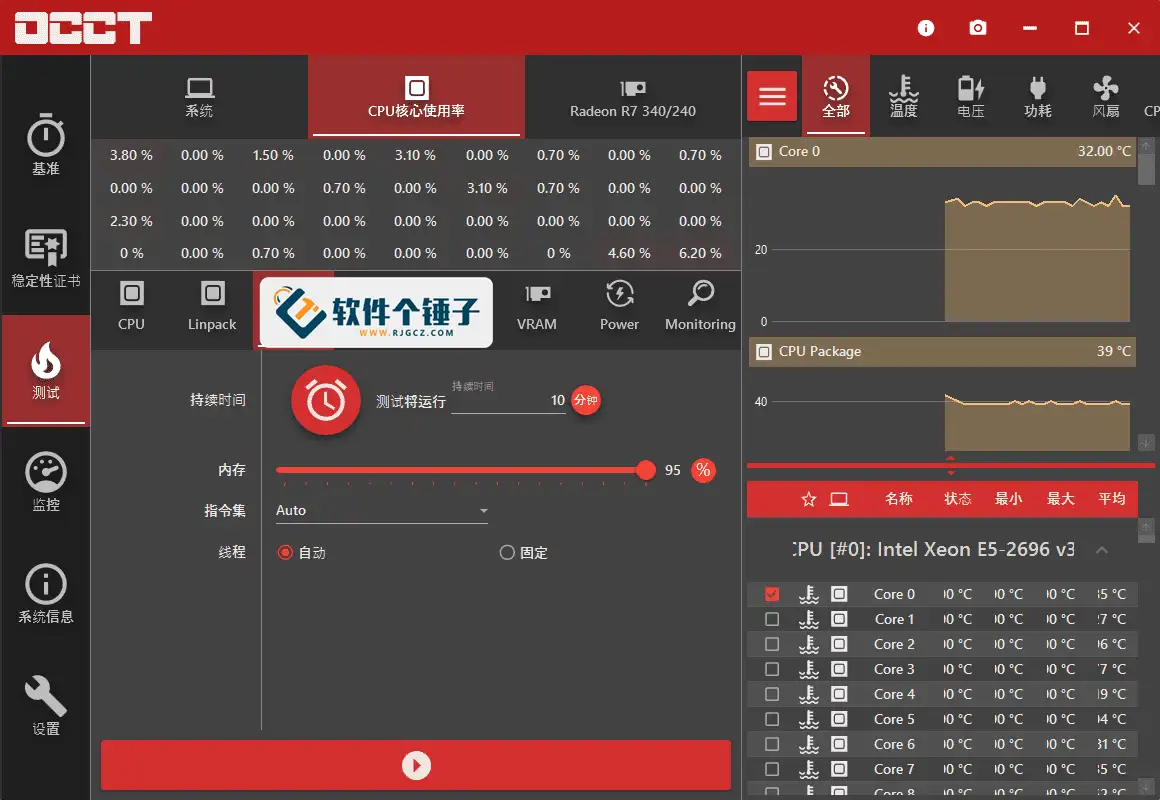Click the thermometer icon in Core 7 row
The image size is (1160, 800).
tap(809, 769)
